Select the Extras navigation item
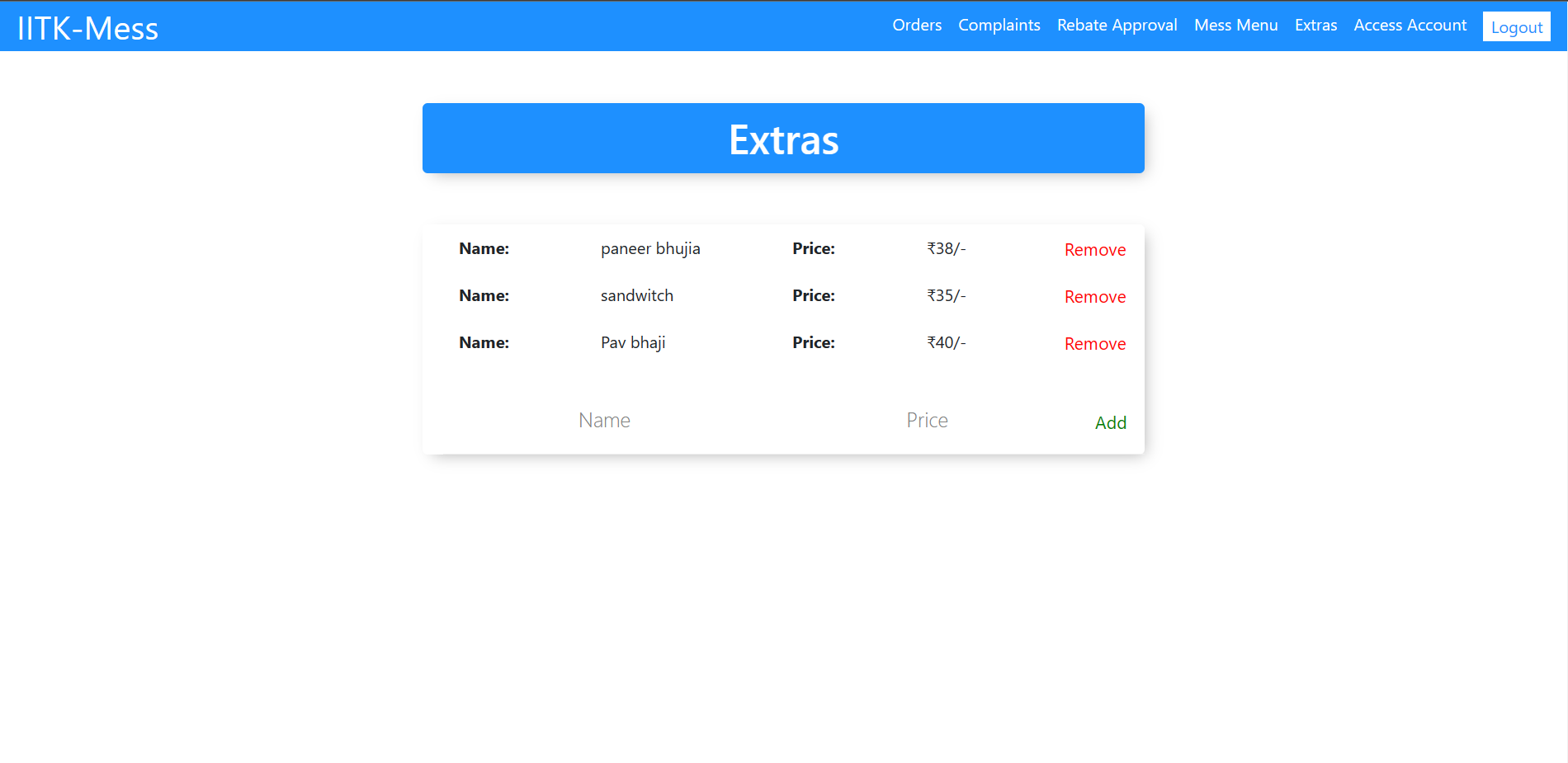1568x763 pixels. 1315,26
